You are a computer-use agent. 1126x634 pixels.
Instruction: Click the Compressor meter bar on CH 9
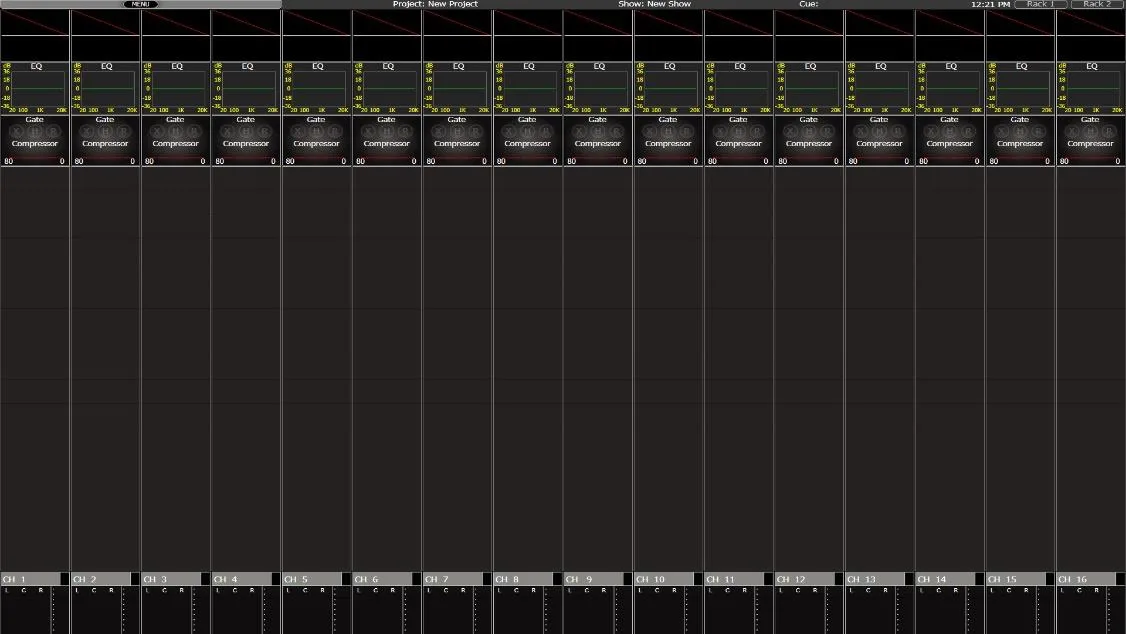(x=597, y=161)
